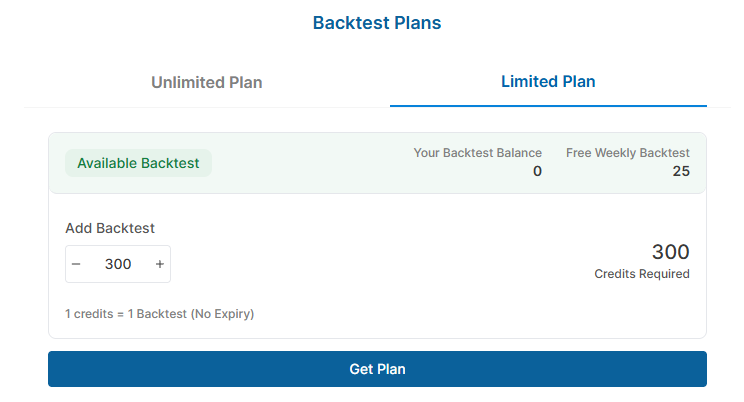Click the blue underline beneath Limited Plan
This screenshot has height=402, width=744.
click(x=548, y=105)
